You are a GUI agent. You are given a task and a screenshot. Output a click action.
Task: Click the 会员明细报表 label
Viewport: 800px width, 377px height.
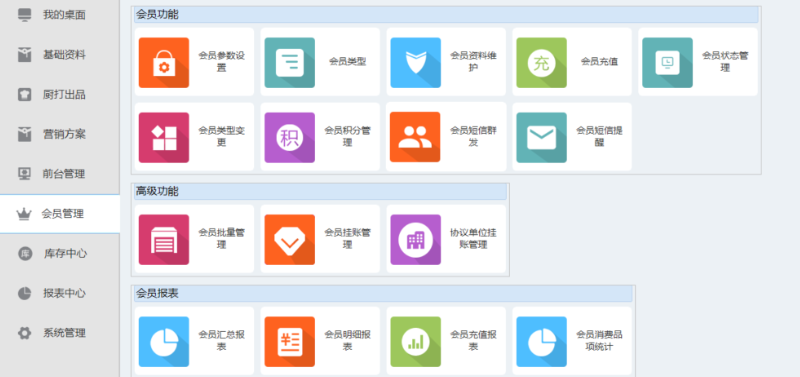point(347,341)
